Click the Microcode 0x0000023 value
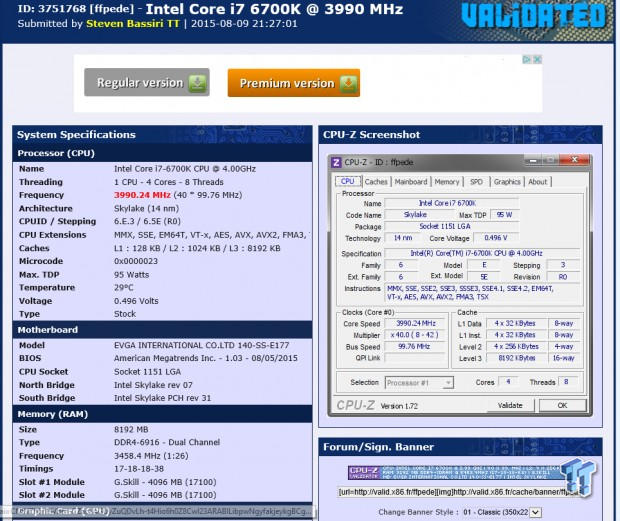This screenshot has width=620, height=521. coord(136,261)
